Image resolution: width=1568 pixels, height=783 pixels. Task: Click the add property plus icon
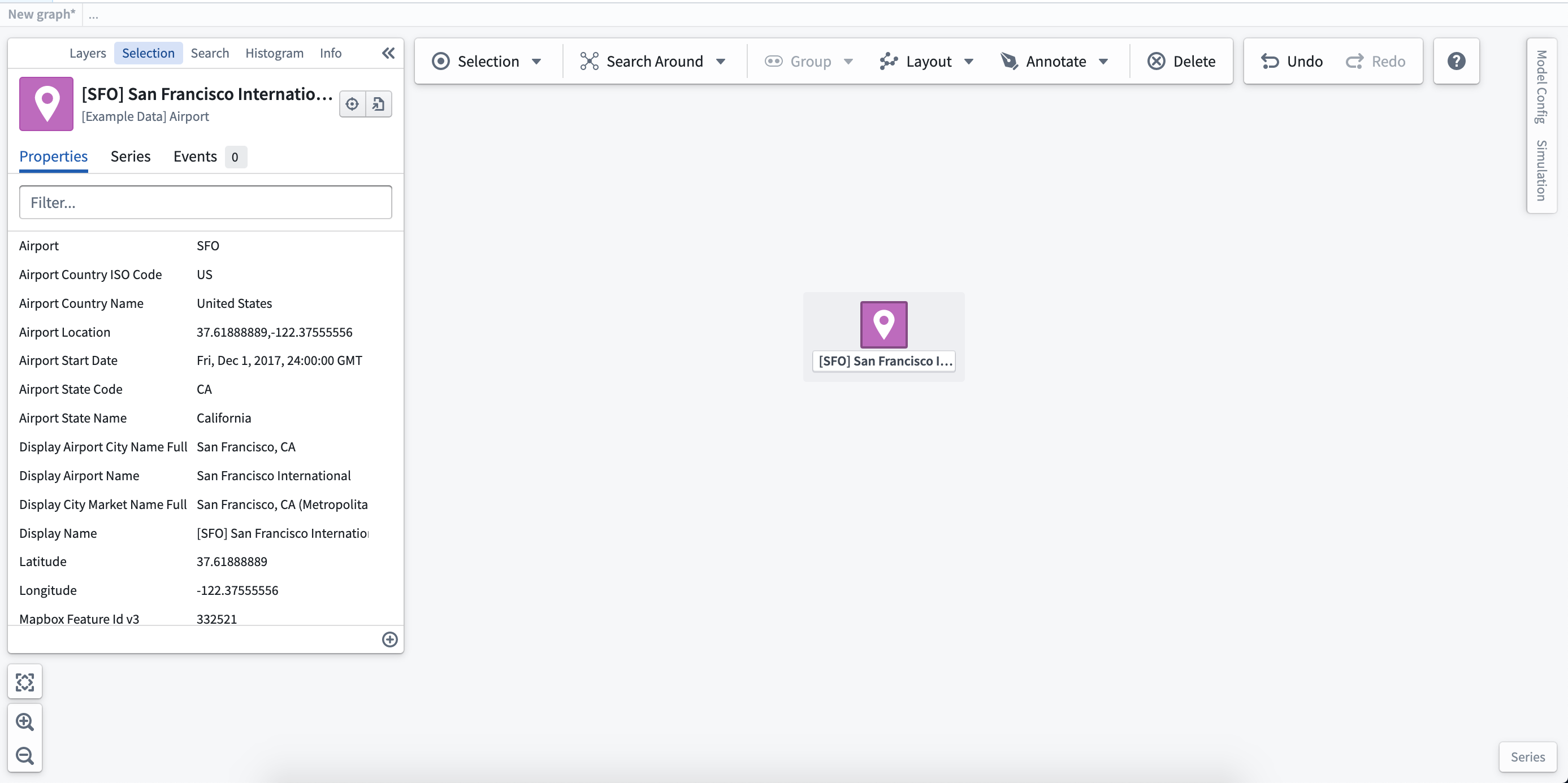[389, 639]
